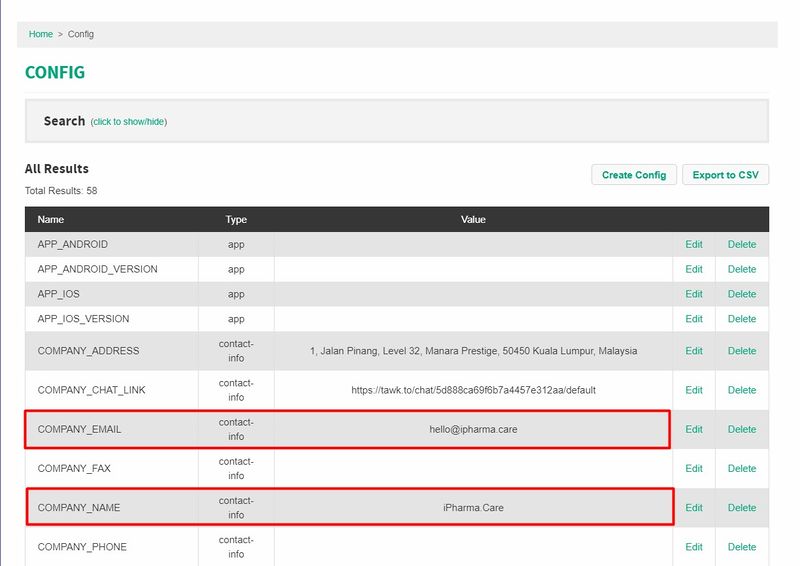
Task: Expand the Search panel via show/hide
Action: point(129,122)
